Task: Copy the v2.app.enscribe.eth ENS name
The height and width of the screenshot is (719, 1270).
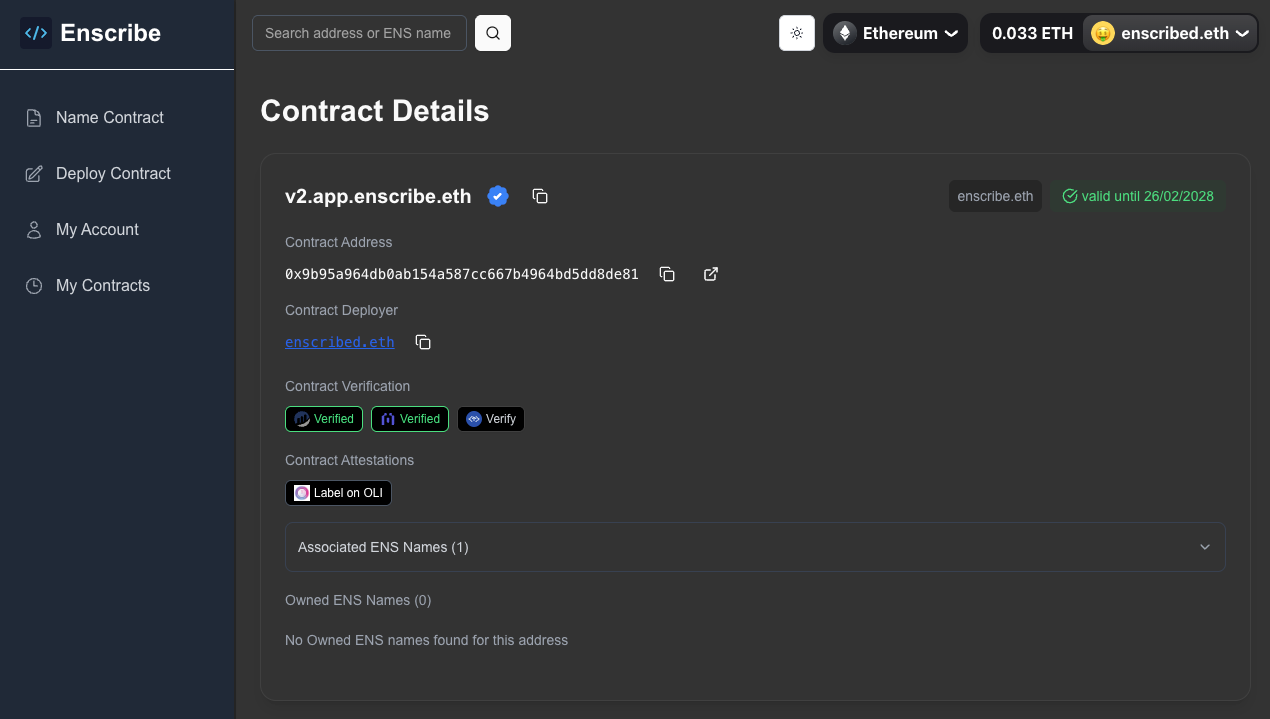Action: [540, 196]
